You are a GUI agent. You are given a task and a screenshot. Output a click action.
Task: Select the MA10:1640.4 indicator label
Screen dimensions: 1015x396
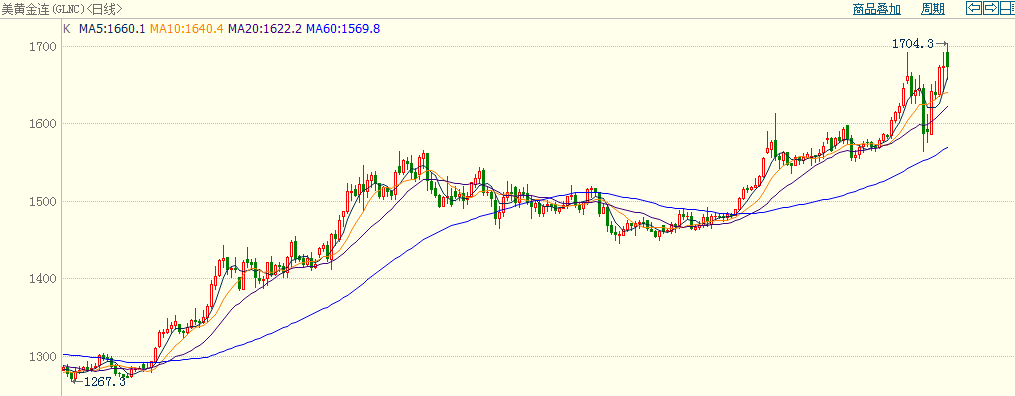click(186, 28)
